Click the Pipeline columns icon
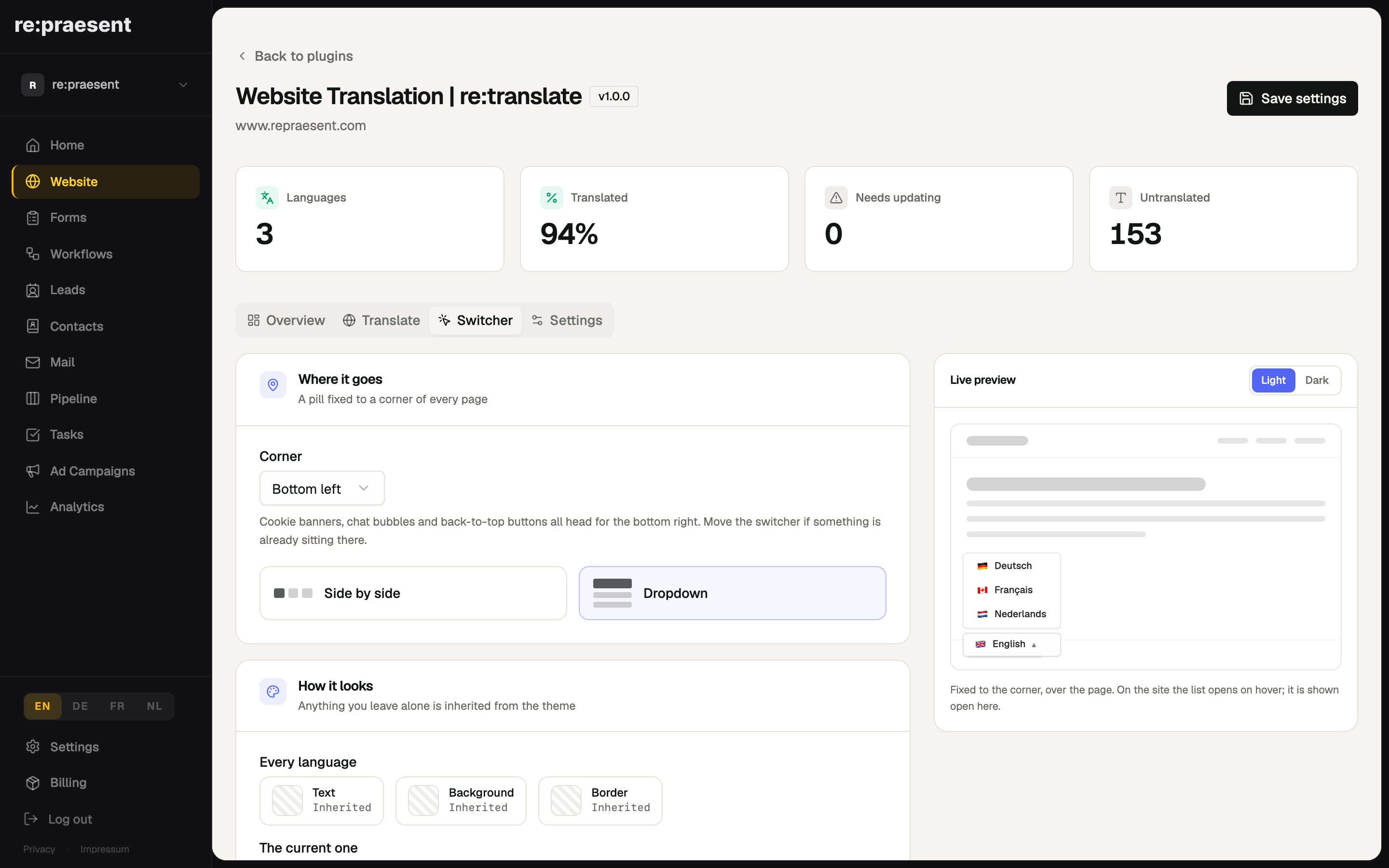 point(33,398)
